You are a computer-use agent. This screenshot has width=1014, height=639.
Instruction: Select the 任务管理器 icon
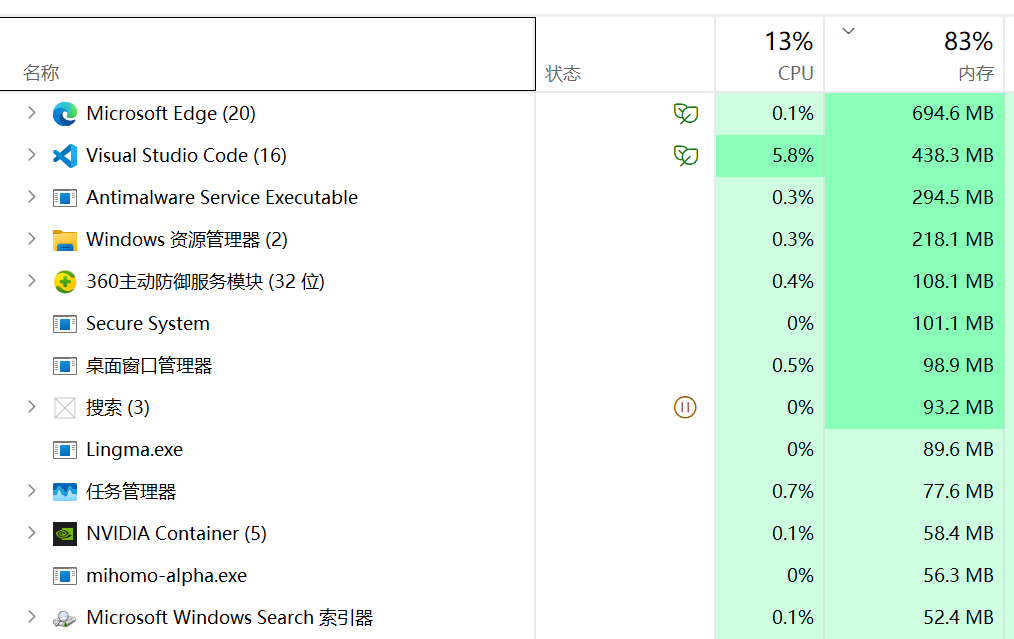(65, 492)
